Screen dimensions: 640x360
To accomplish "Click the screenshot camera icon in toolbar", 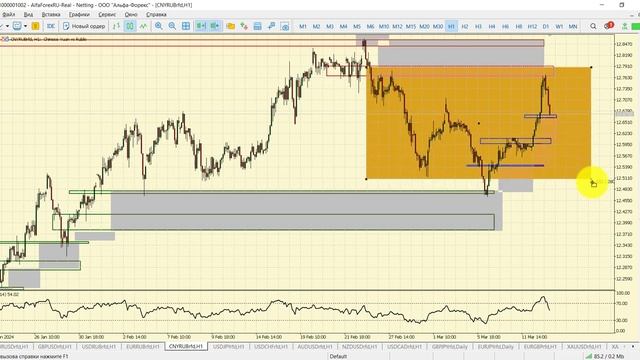I will [x=285, y=26].
